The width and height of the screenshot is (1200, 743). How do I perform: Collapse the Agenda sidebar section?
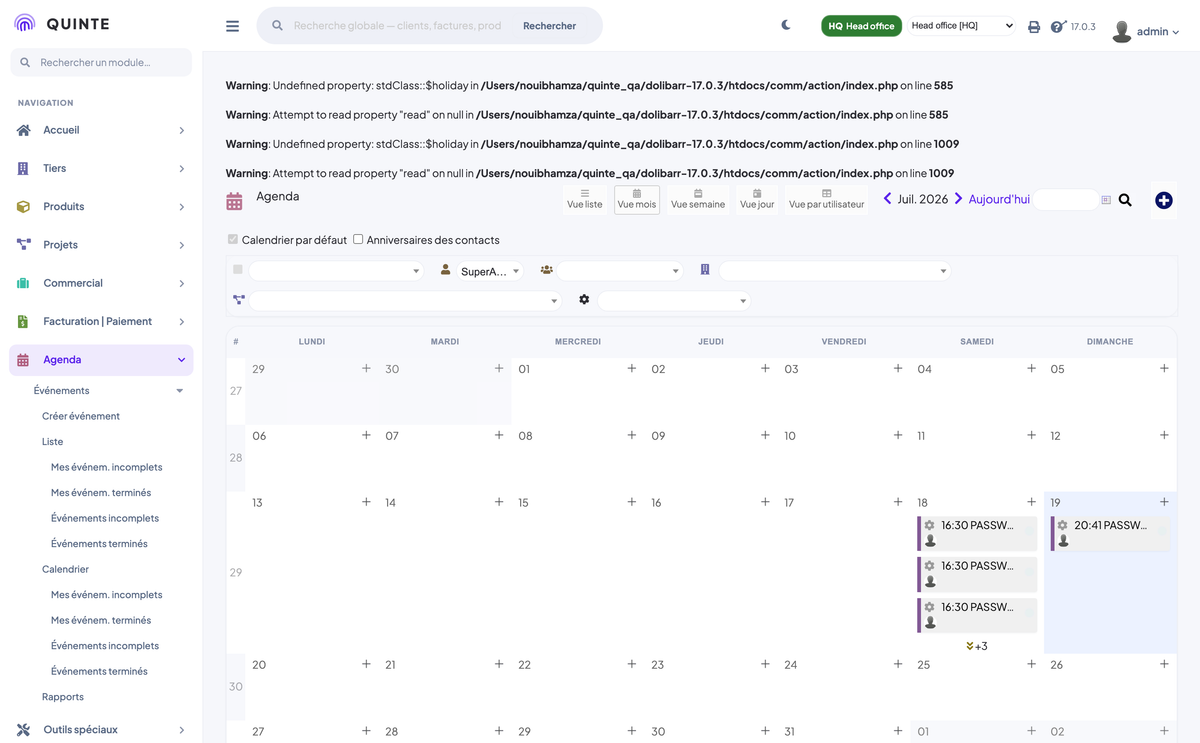[181, 360]
